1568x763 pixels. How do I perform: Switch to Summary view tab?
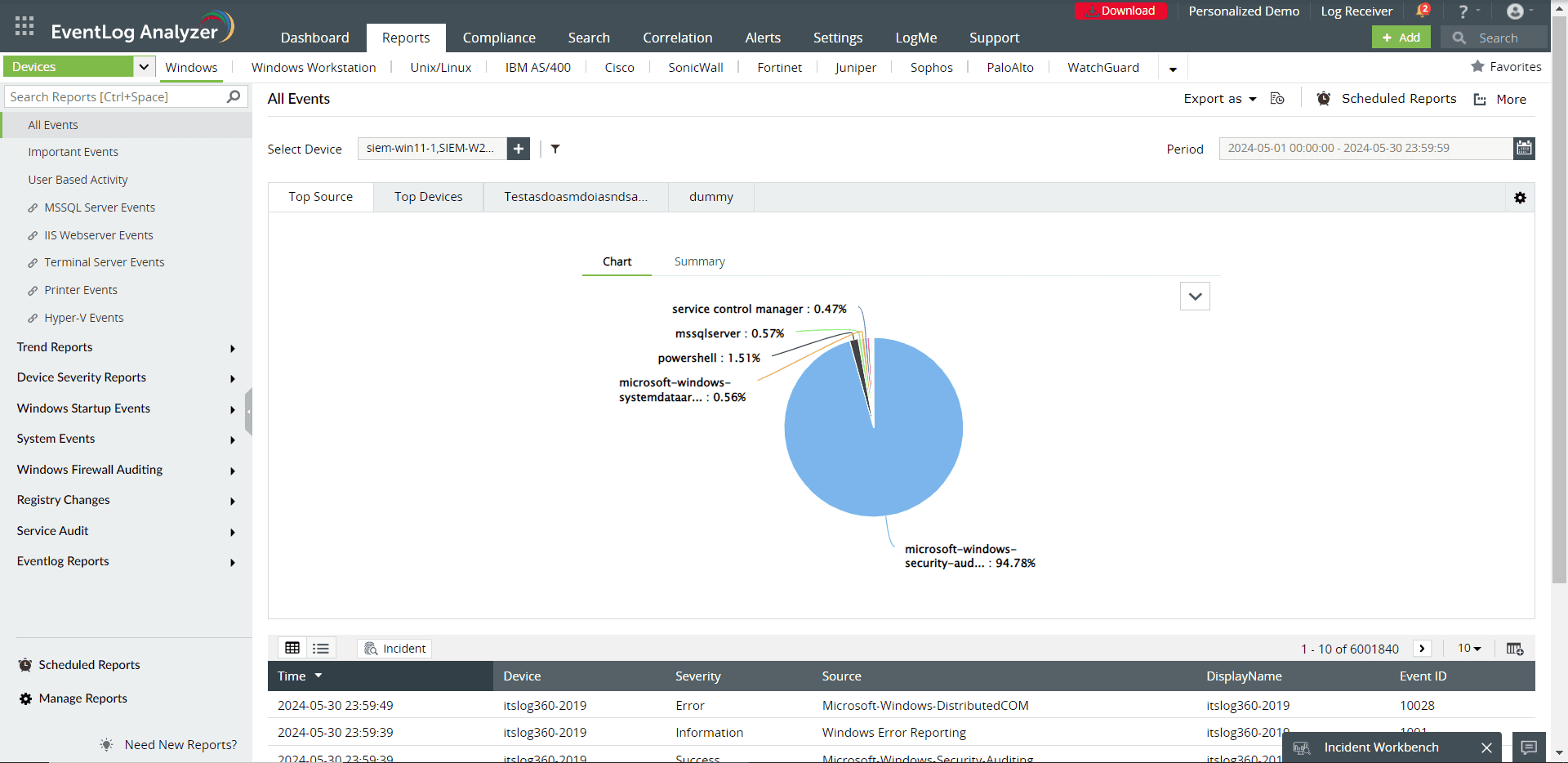[699, 261]
